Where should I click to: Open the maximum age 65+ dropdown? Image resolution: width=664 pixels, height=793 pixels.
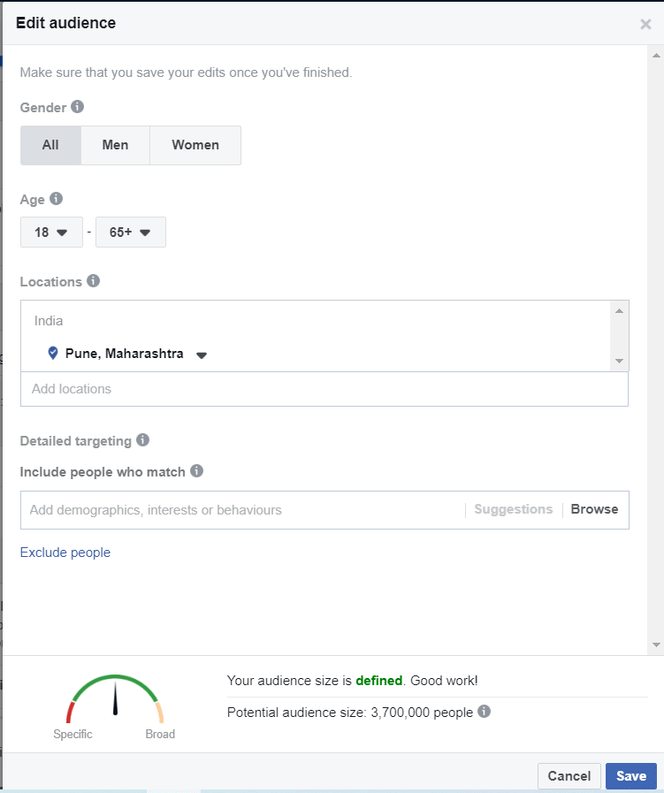coord(130,232)
